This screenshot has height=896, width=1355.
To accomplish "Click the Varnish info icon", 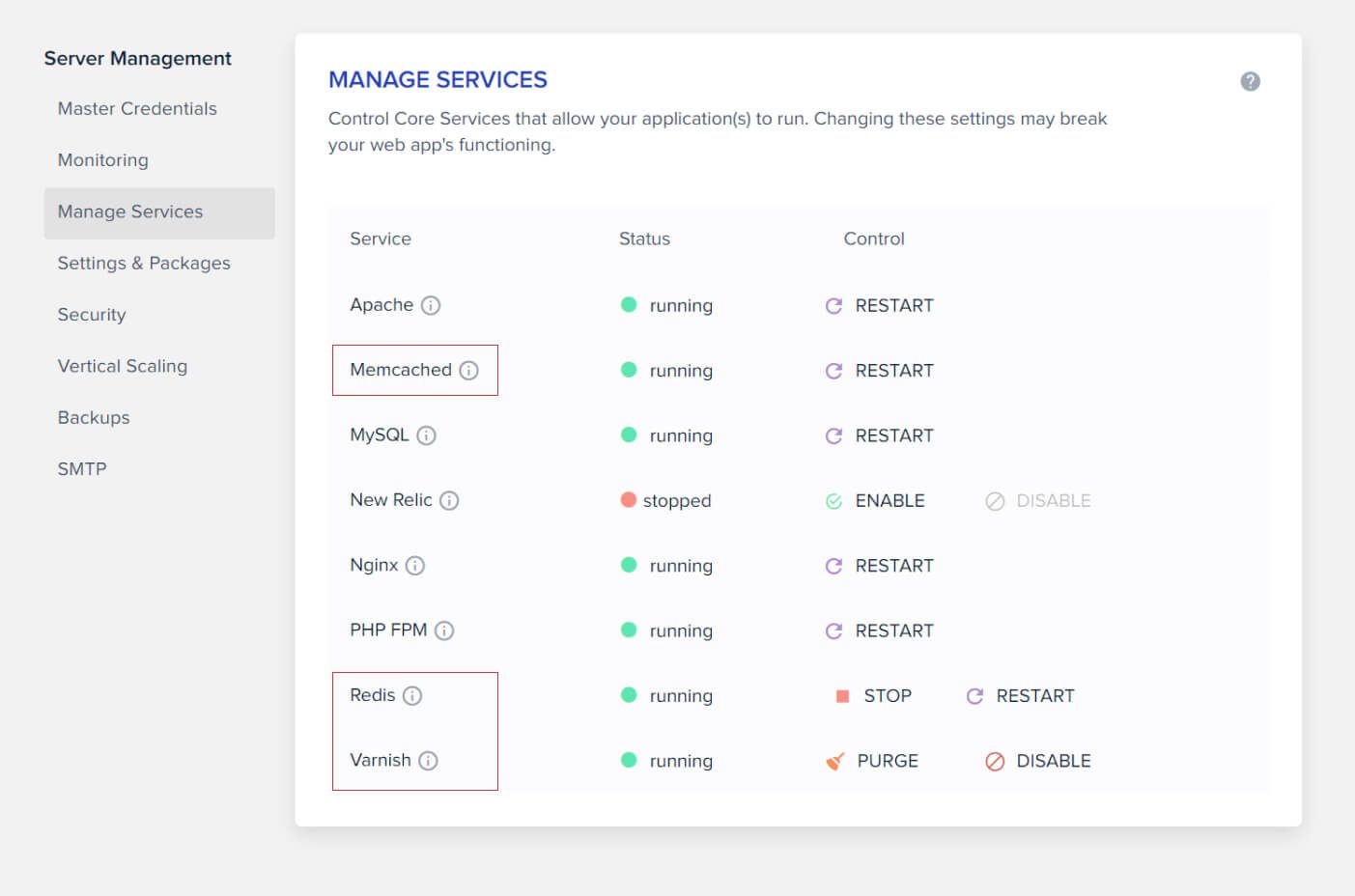I will click(x=428, y=761).
